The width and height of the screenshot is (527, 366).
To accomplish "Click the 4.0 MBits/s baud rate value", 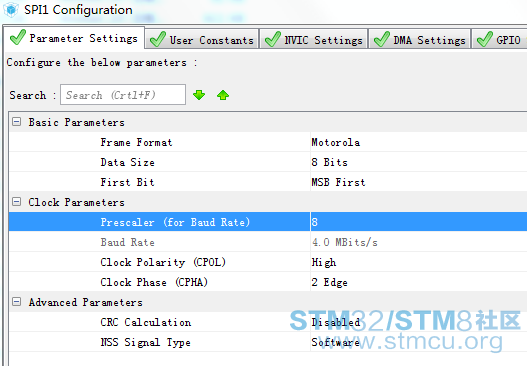I will click(345, 242).
